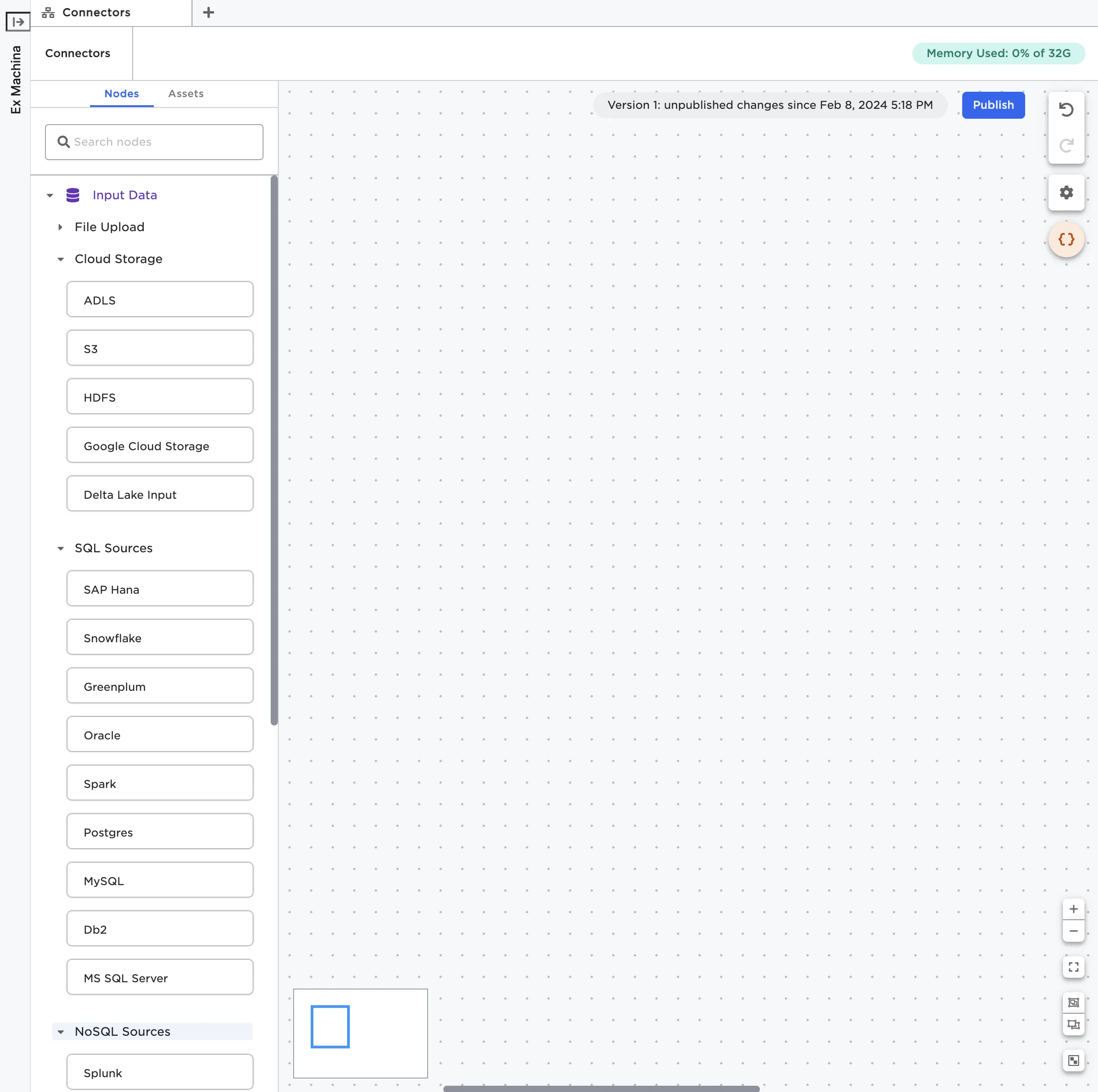Click the group selection icon with nested boxes
Image resolution: width=1098 pixels, height=1092 pixels.
coord(1073,1002)
